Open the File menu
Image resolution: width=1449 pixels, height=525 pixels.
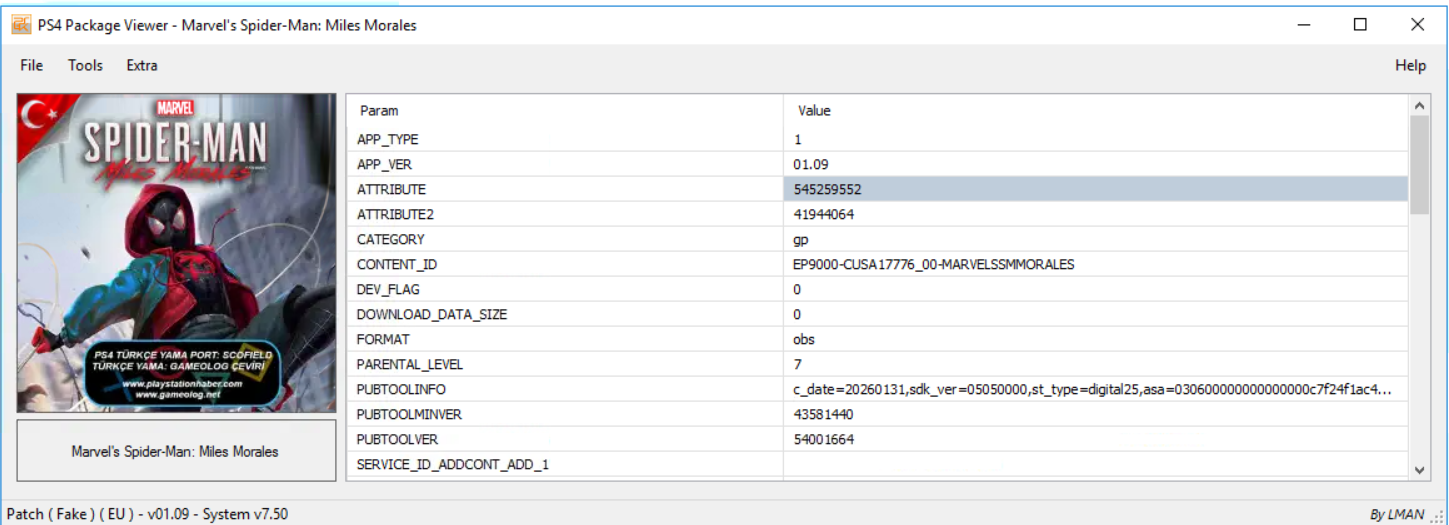tap(32, 65)
